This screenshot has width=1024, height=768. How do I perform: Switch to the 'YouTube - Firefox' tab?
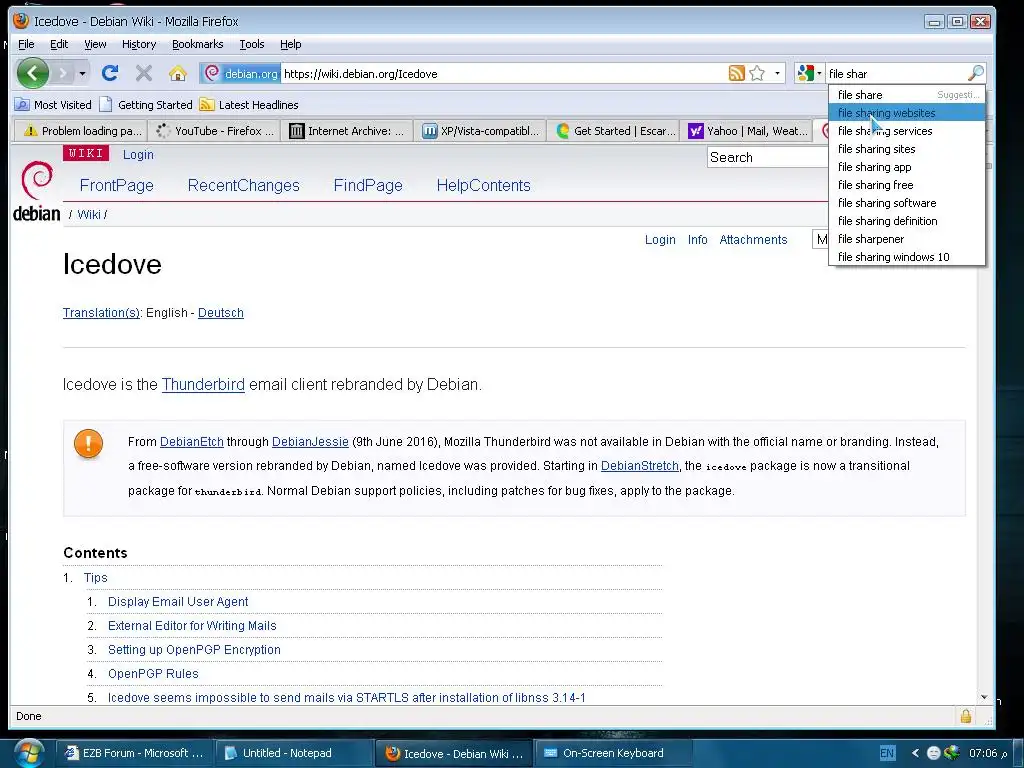[215, 131]
